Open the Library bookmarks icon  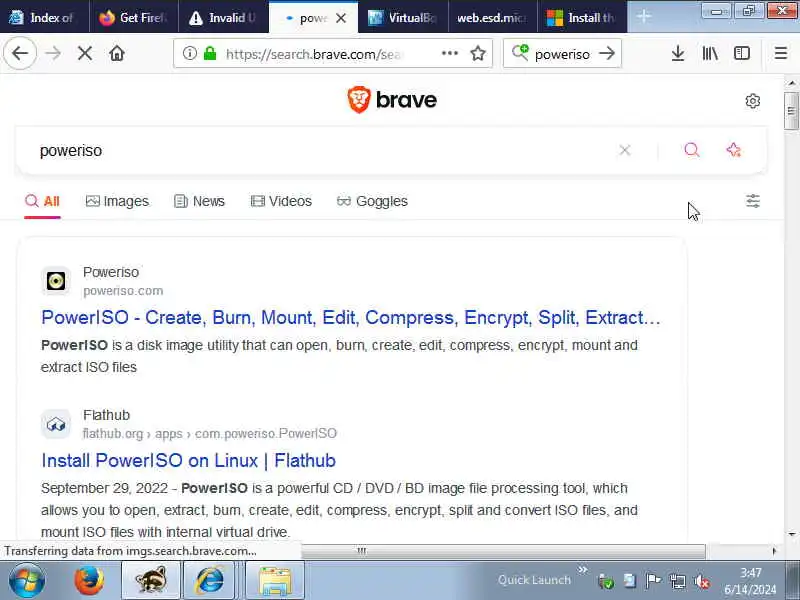tap(710, 53)
